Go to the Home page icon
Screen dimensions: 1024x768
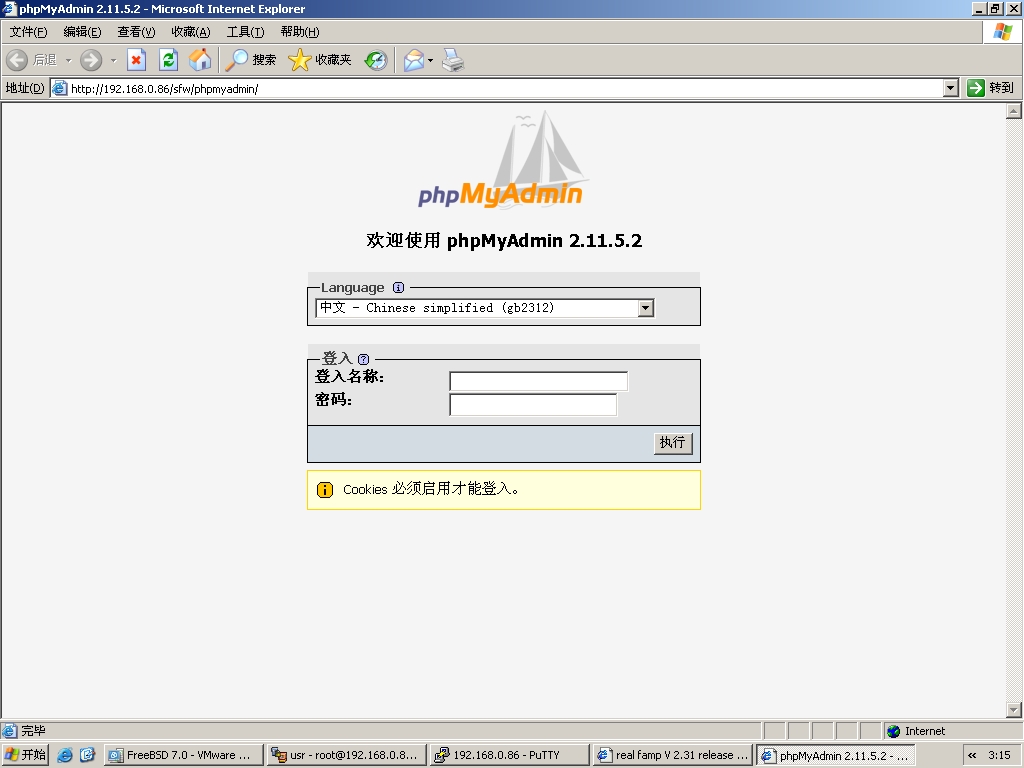coord(200,60)
